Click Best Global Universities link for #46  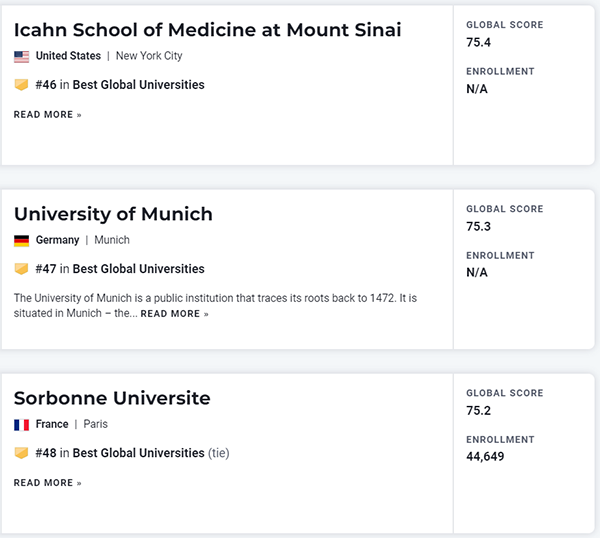point(138,85)
